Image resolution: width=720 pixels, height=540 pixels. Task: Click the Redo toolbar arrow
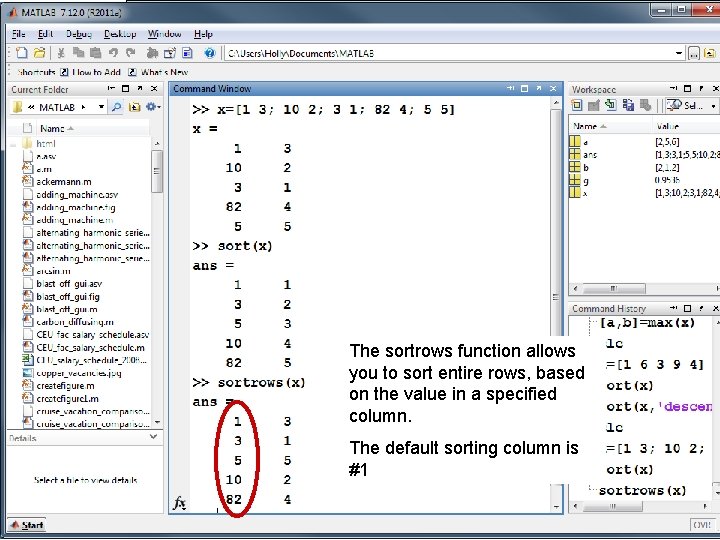131,53
